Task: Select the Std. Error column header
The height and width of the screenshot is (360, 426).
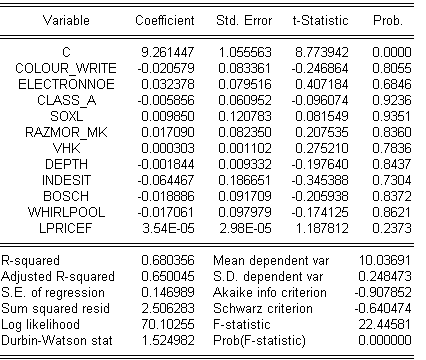Action: [x=244, y=20]
